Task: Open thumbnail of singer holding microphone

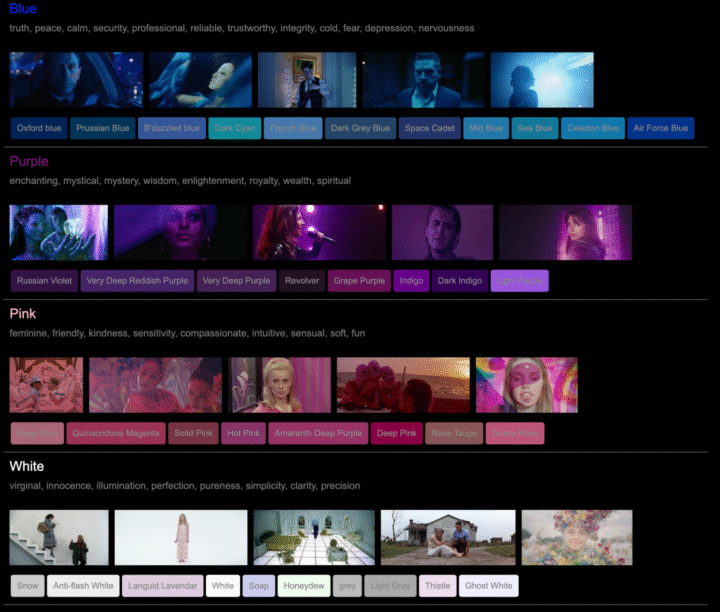Action: coord(319,232)
